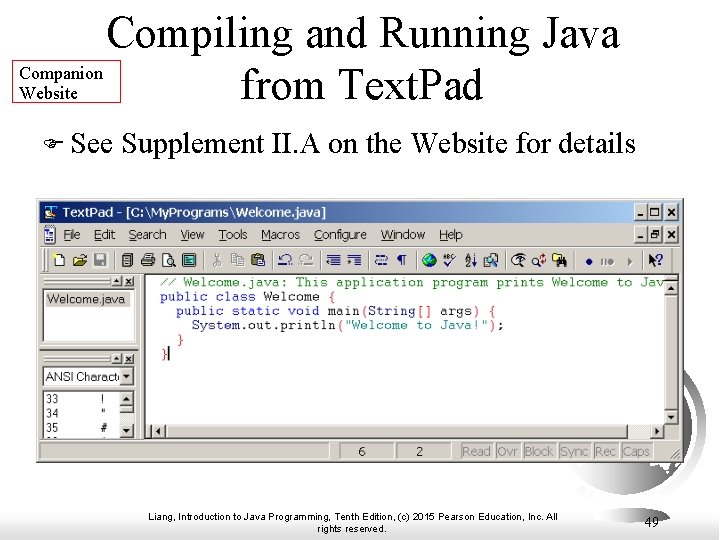Viewport: 720px width, 540px height.
Task: Click the Block status bar indicator
Action: point(539,451)
